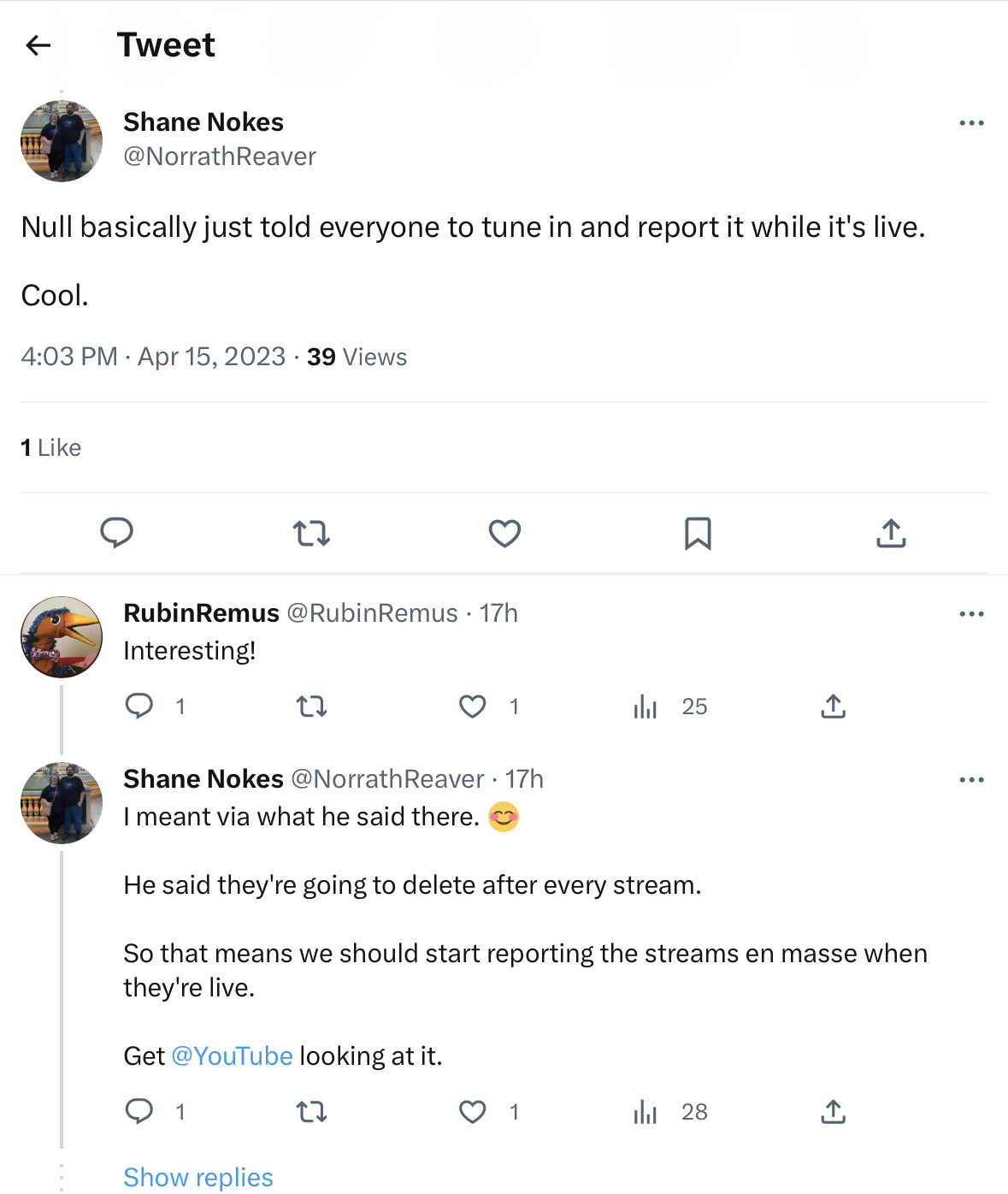Screen dimensions: 1008x1194
Task: Retweet Shane Nokes' main tweet
Action: [x=311, y=534]
